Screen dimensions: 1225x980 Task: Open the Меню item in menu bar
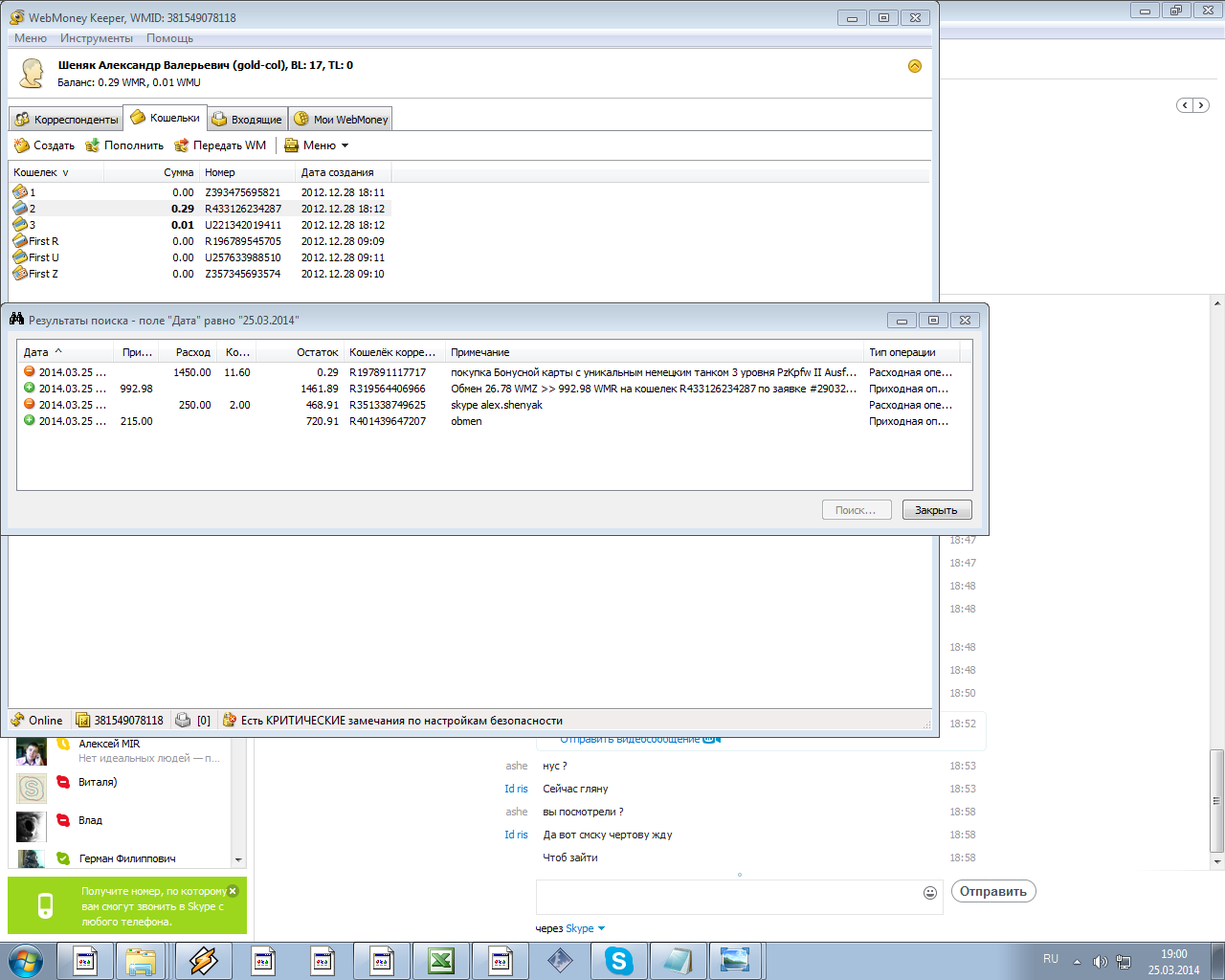pyautogui.click(x=31, y=38)
